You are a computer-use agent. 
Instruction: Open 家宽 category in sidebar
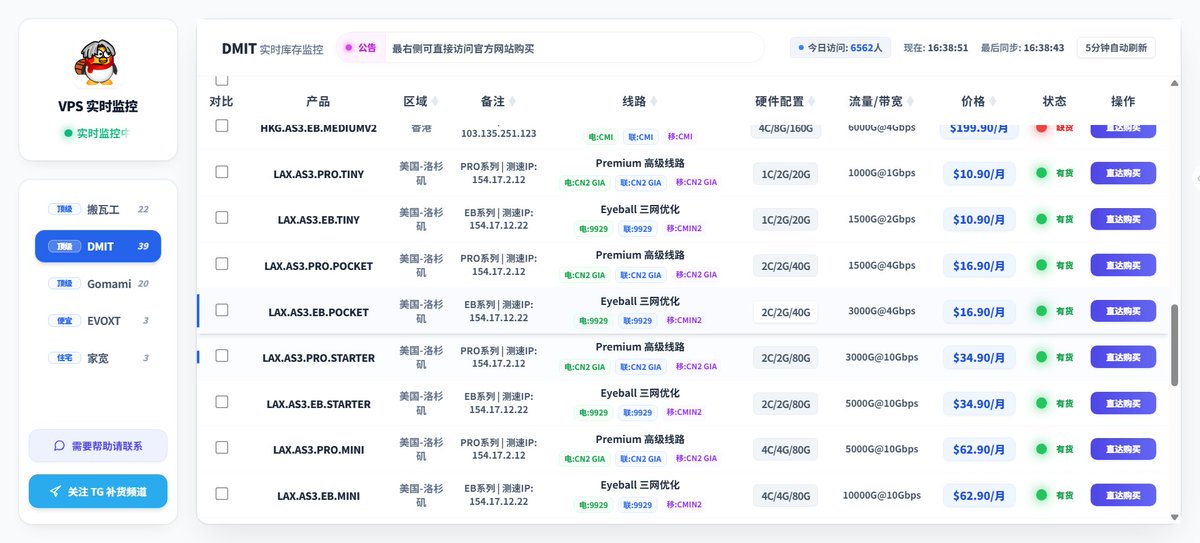pos(98,357)
